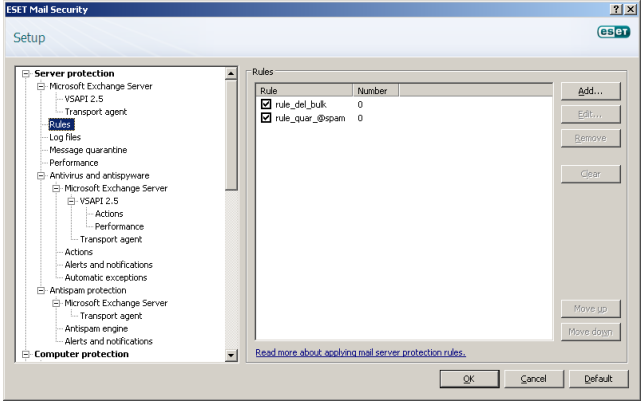Click the Move down button
The height and width of the screenshot is (402, 642).
[590, 332]
